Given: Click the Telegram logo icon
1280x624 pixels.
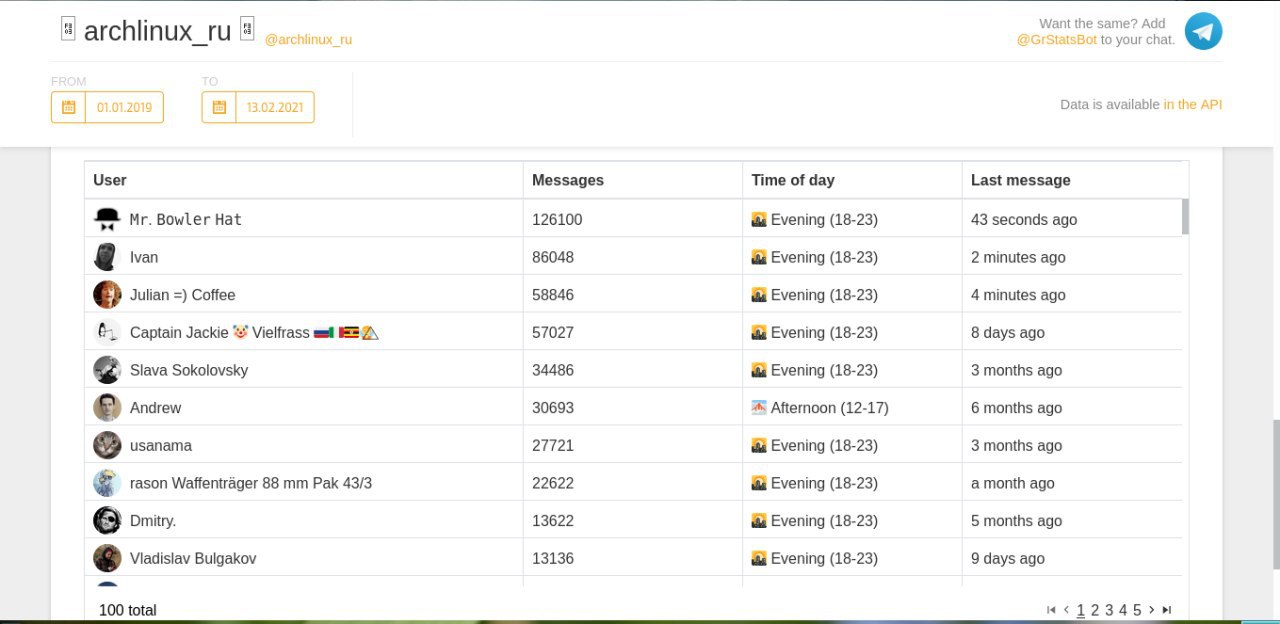Looking at the screenshot, I should point(1203,31).
